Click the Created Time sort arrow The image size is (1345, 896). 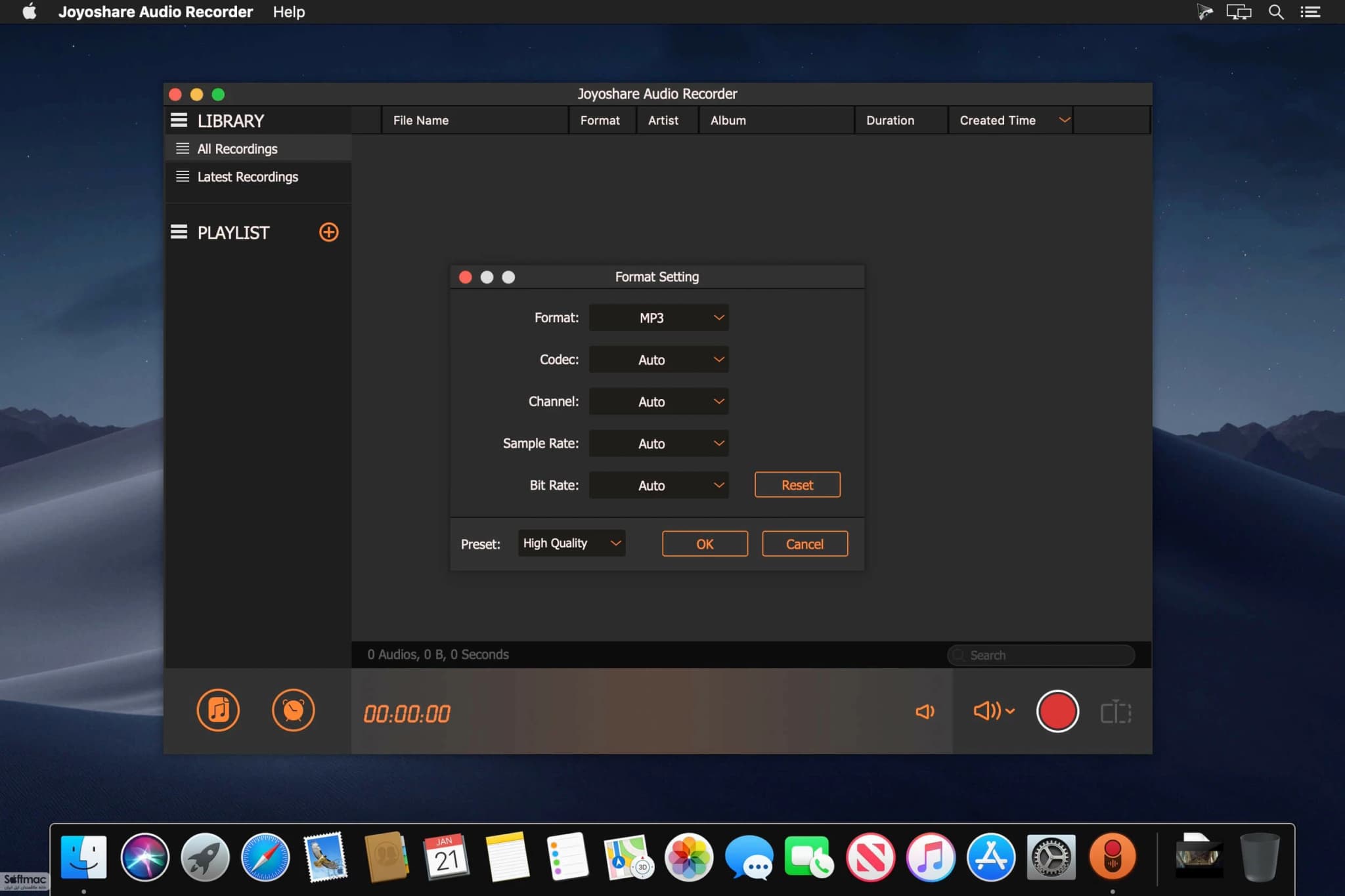point(1065,119)
